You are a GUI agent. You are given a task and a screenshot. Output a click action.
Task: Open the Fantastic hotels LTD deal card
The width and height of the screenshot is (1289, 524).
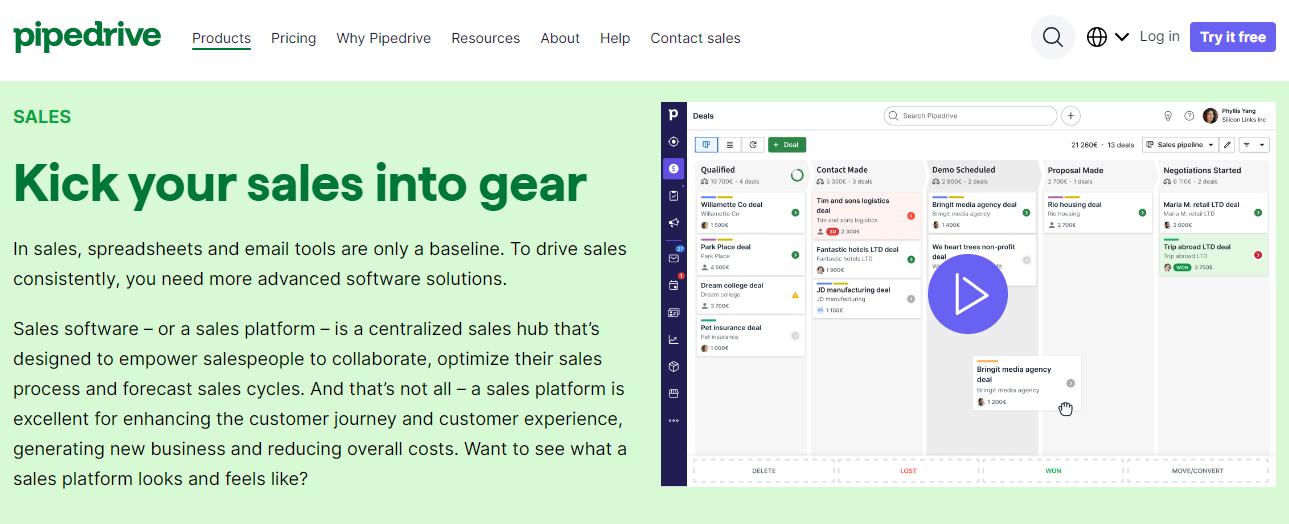[x=867, y=259]
